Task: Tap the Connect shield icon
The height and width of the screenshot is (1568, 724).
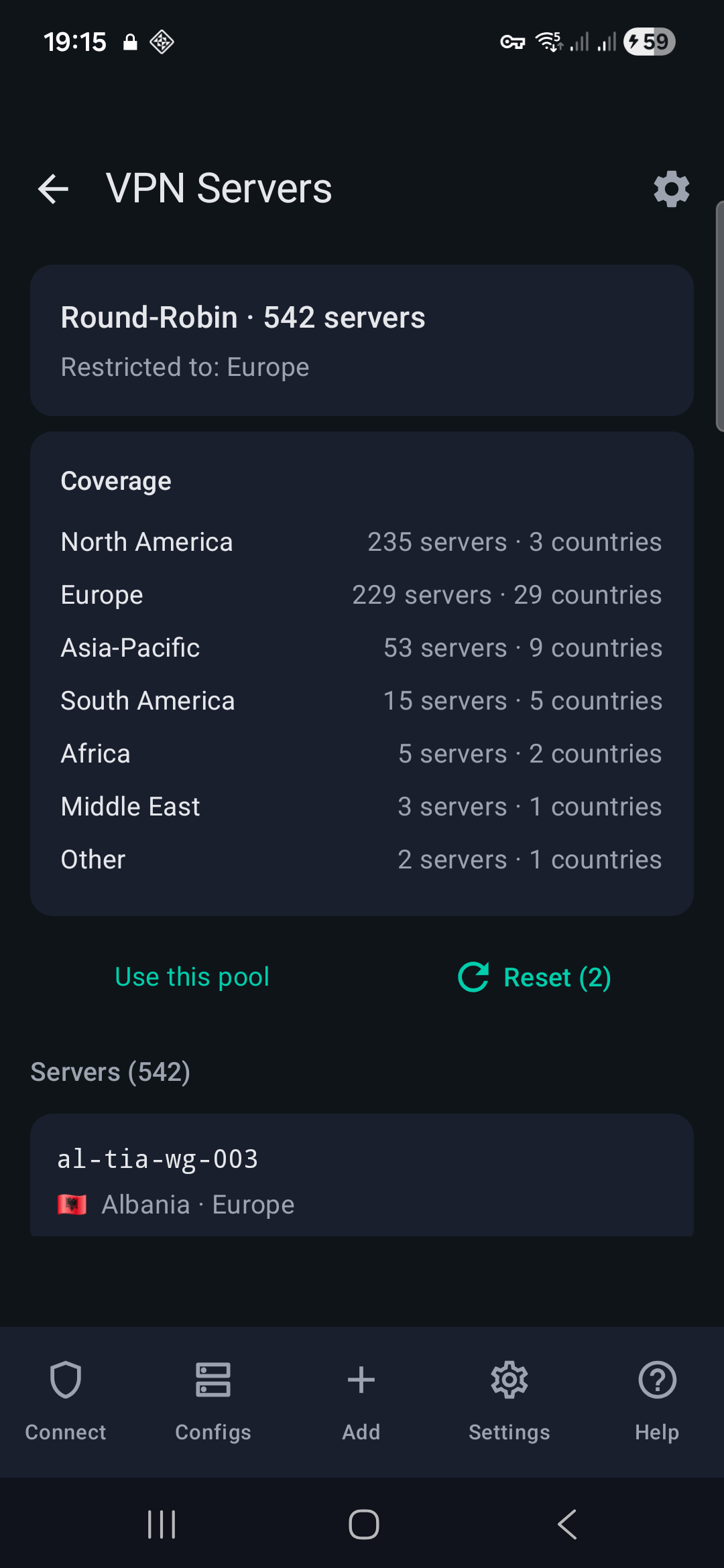Action: click(66, 1380)
